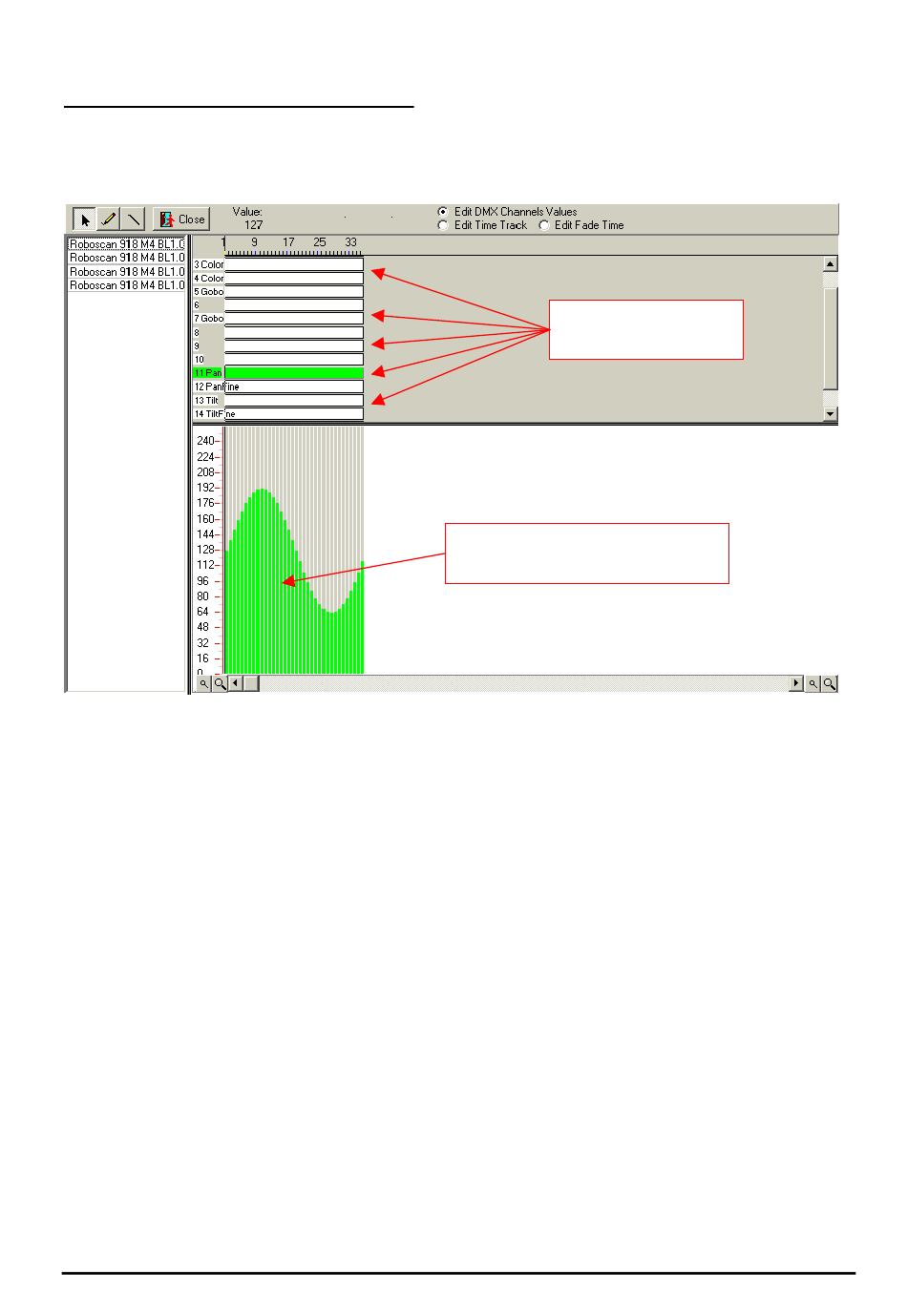Click step 9 on the step ruler
Viewport: 907px width, 1316px height.
pos(254,242)
